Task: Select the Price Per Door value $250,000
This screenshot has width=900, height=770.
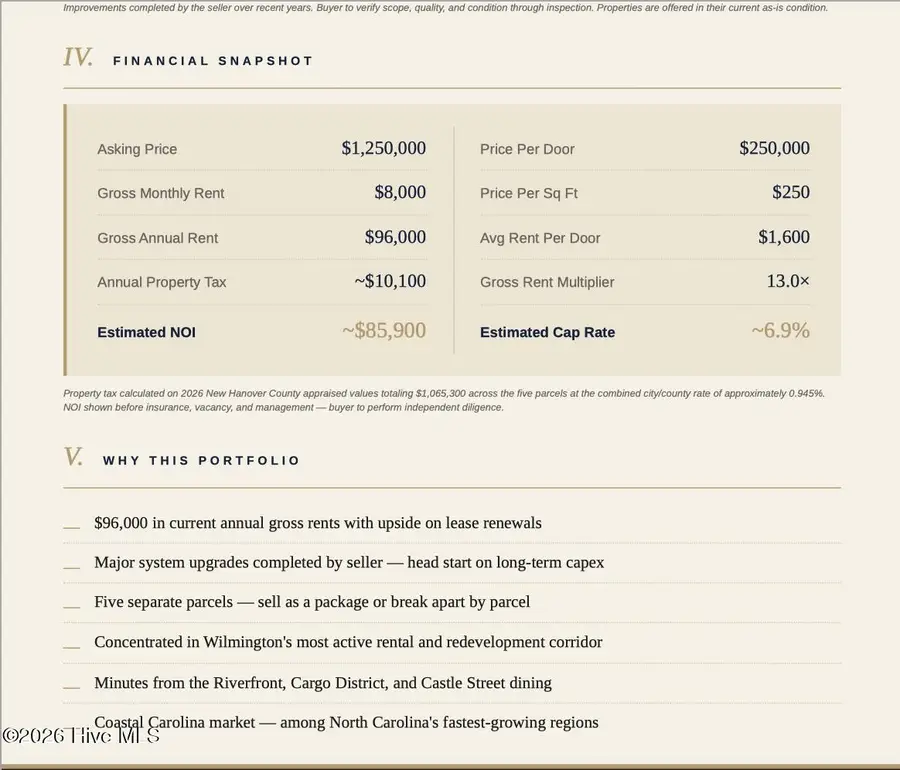Action: point(774,148)
